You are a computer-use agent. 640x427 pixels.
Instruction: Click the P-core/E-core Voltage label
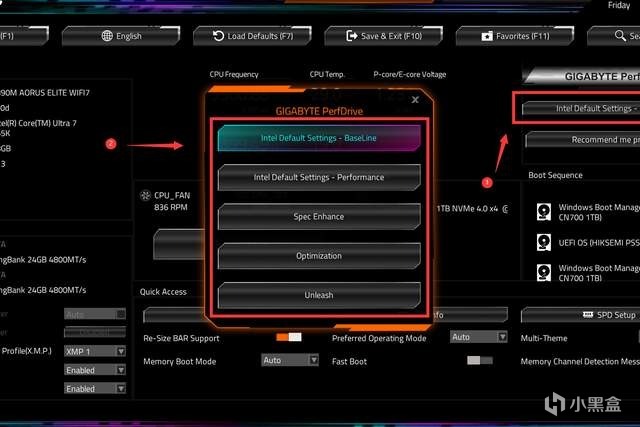tap(409, 74)
